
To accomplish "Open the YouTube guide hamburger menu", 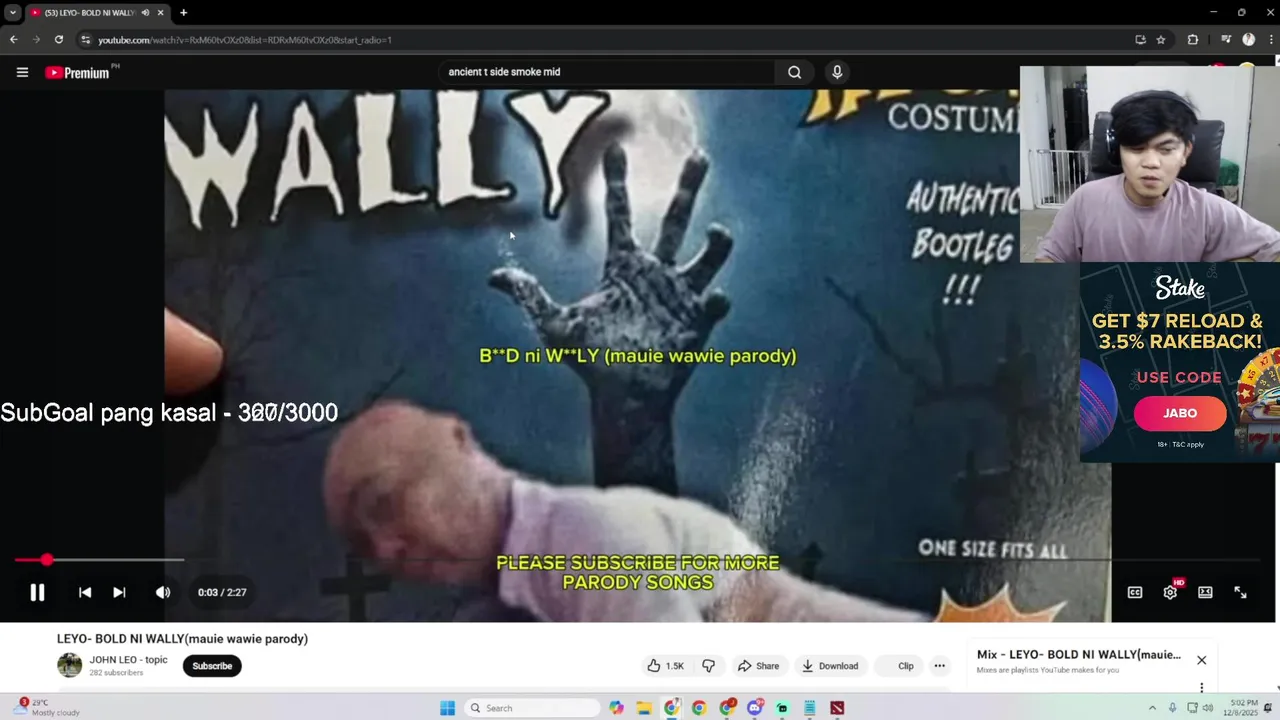I will pos(22,72).
